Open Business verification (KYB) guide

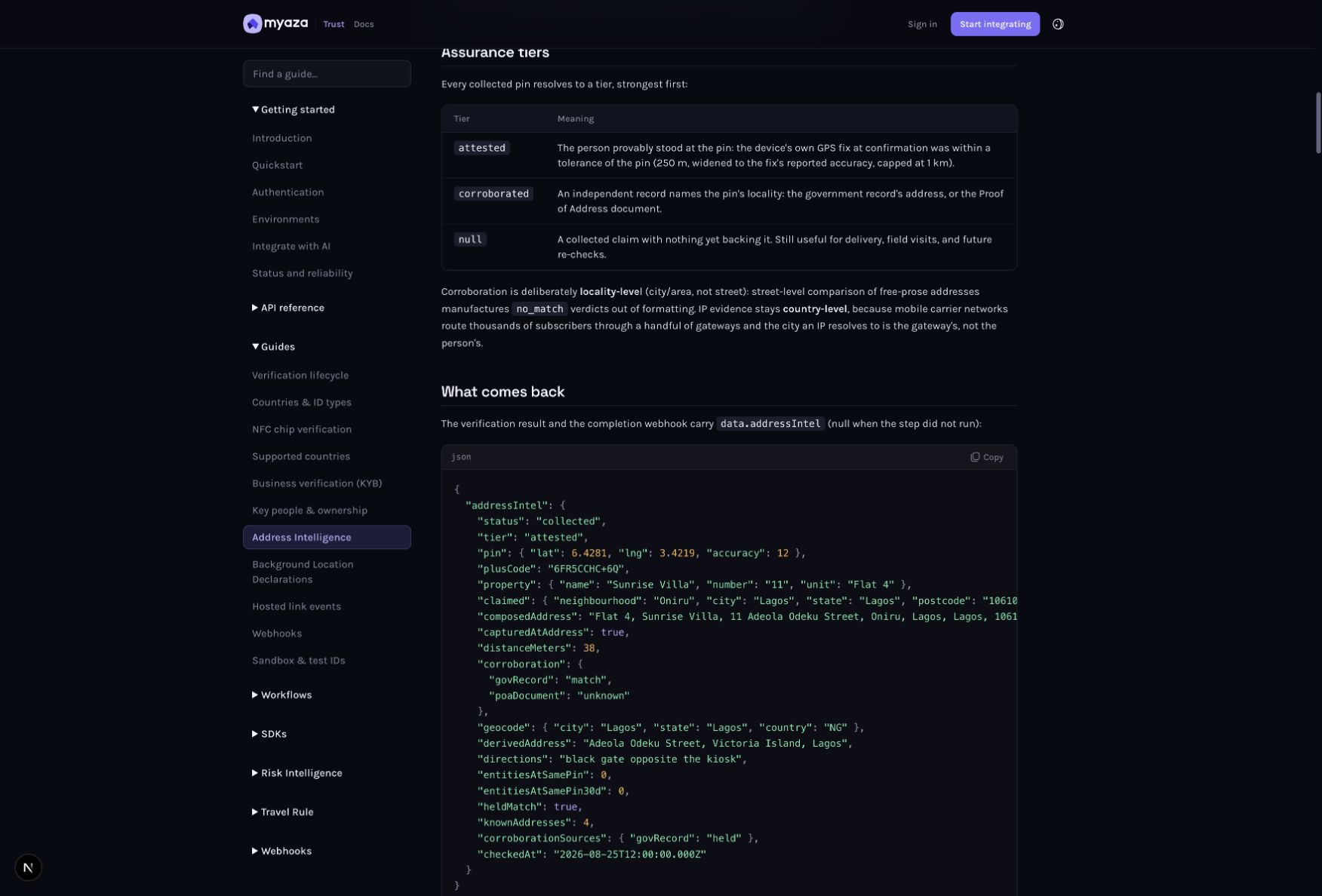point(317,483)
